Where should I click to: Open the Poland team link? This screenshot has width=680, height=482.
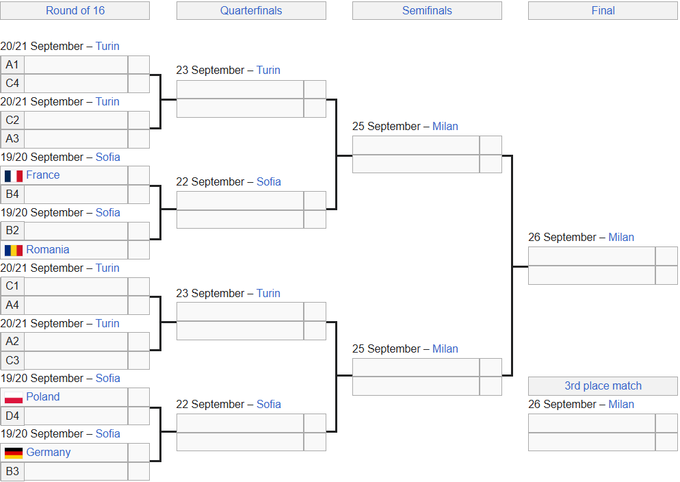click(x=43, y=397)
